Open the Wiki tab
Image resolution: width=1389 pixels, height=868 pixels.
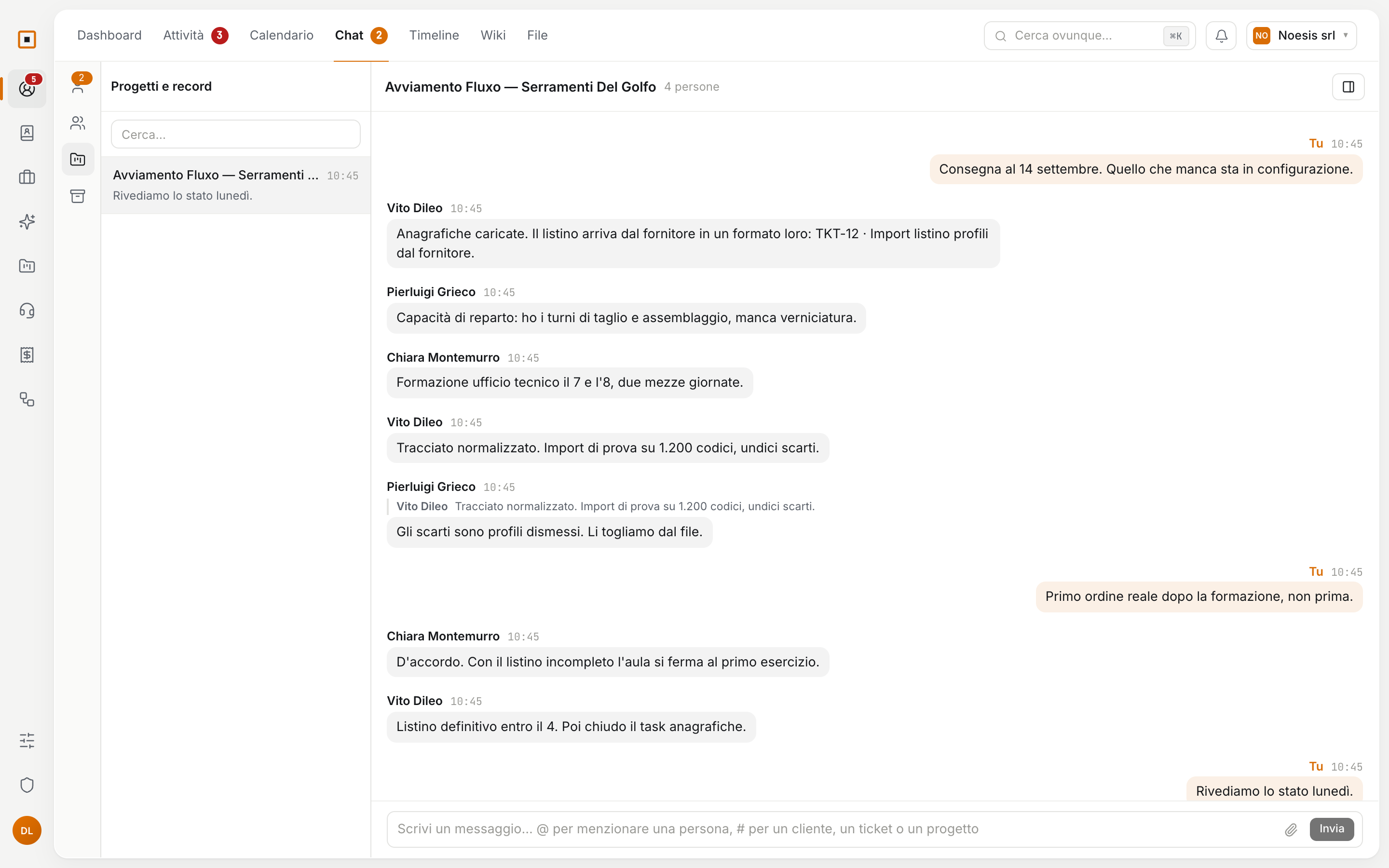[493, 35]
